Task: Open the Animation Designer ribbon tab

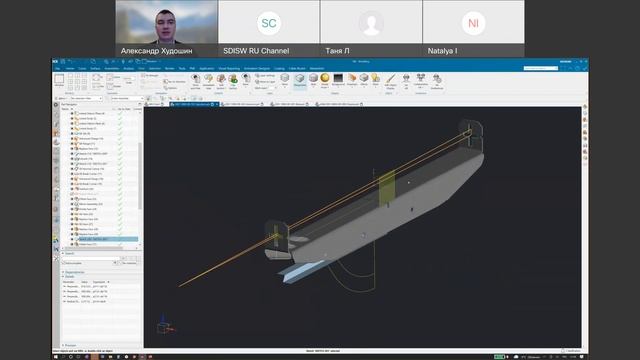Action: [x=257, y=69]
